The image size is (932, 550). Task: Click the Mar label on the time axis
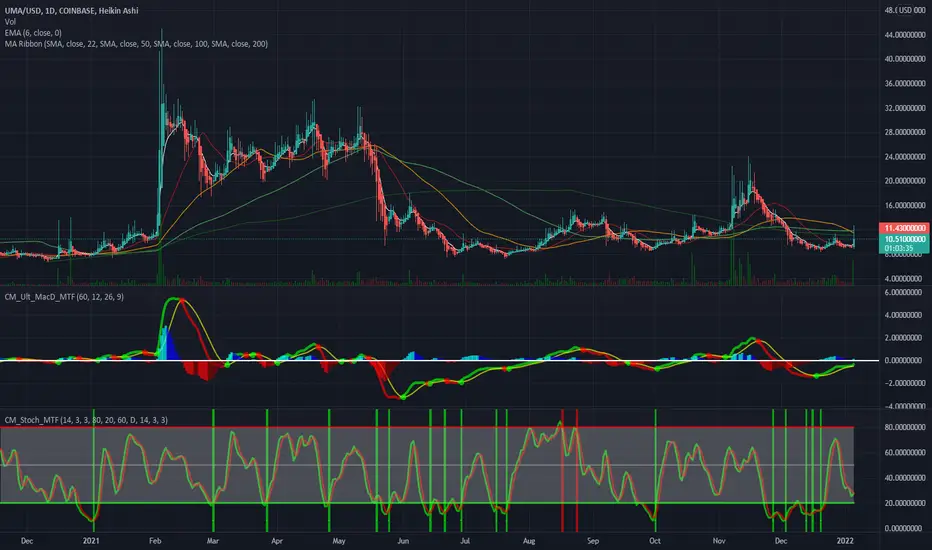click(x=213, y=541)
